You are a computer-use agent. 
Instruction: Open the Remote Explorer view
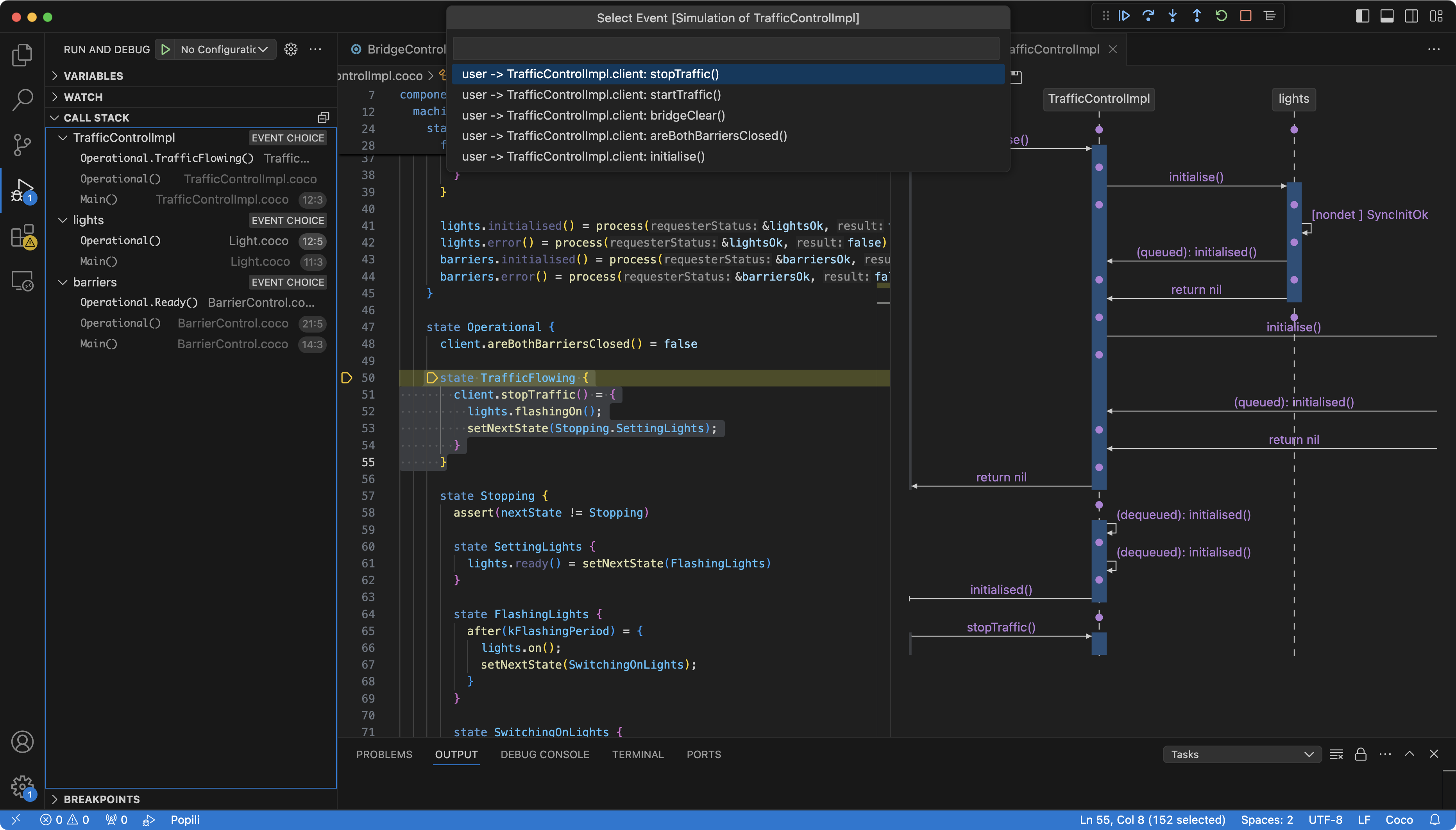[x=22, y=281]
